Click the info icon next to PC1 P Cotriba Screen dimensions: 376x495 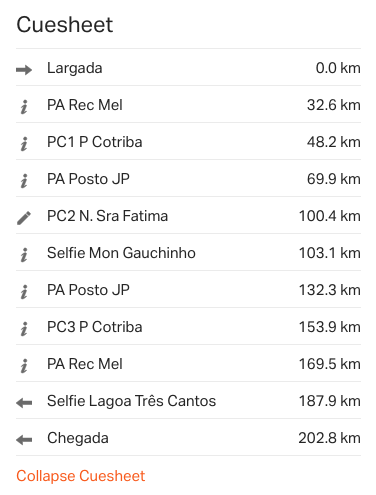click(x=24, y=144)
